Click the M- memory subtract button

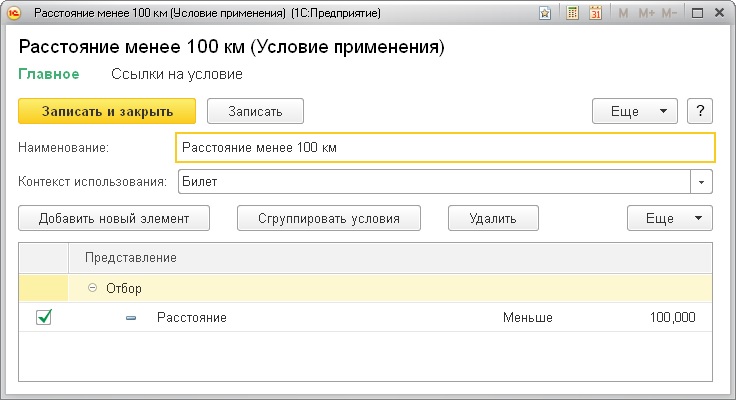click(669, 14)
